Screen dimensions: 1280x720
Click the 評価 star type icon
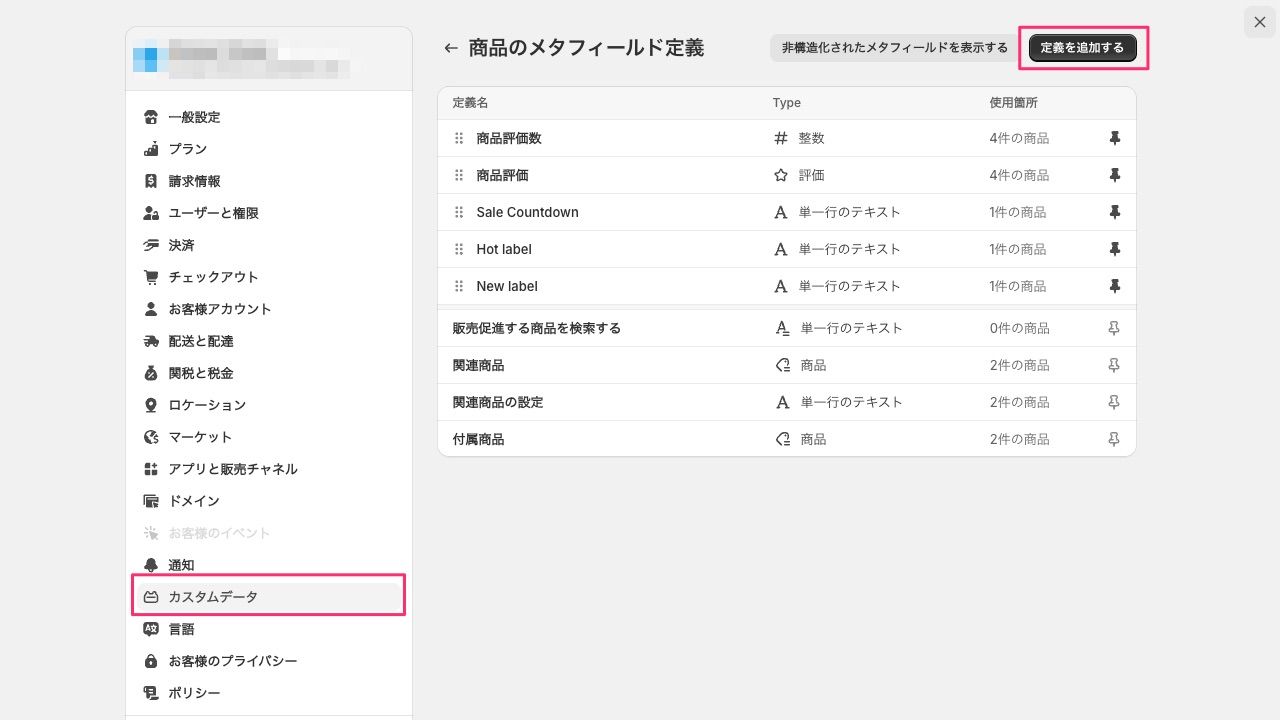(x=781, y=175)
